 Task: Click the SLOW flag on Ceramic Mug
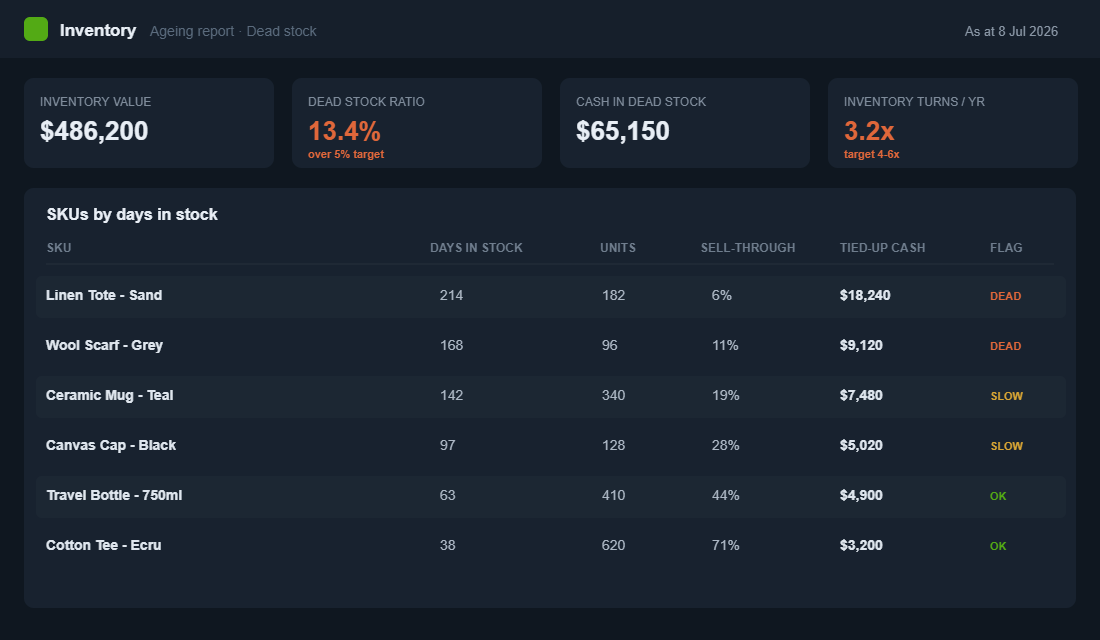1007,396
